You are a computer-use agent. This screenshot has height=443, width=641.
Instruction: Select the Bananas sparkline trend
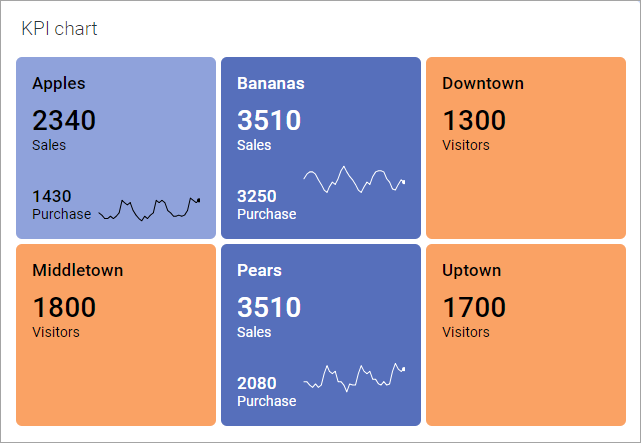(x=354, y=180)
